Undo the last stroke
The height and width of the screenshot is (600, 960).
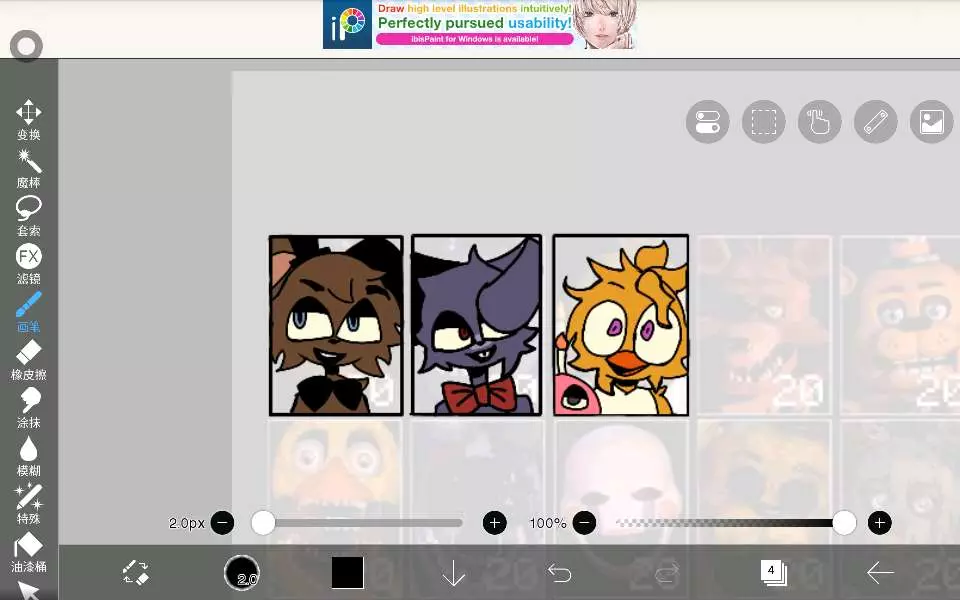pyautogui.click(x=560, y=573)
